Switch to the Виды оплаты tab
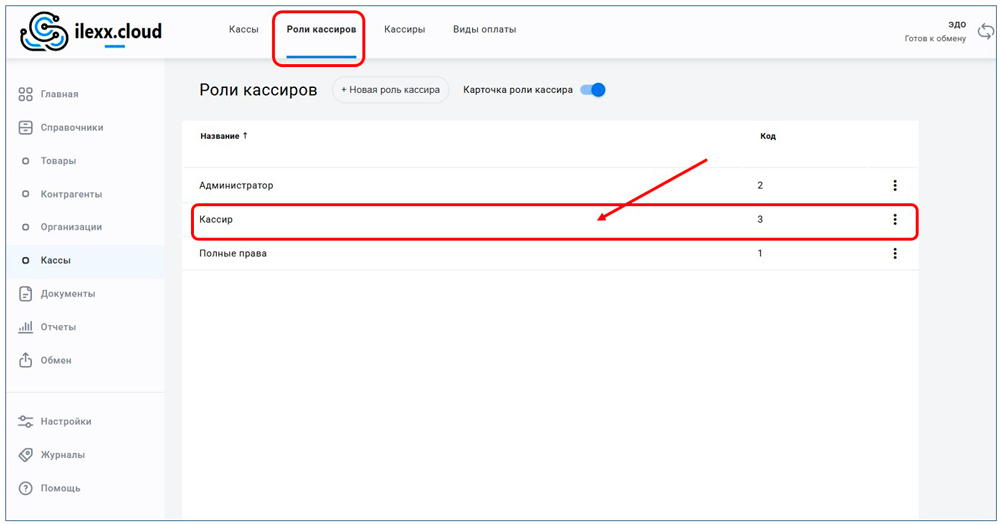The height and width of the screenshot is (525, 1000). point(484,30)
